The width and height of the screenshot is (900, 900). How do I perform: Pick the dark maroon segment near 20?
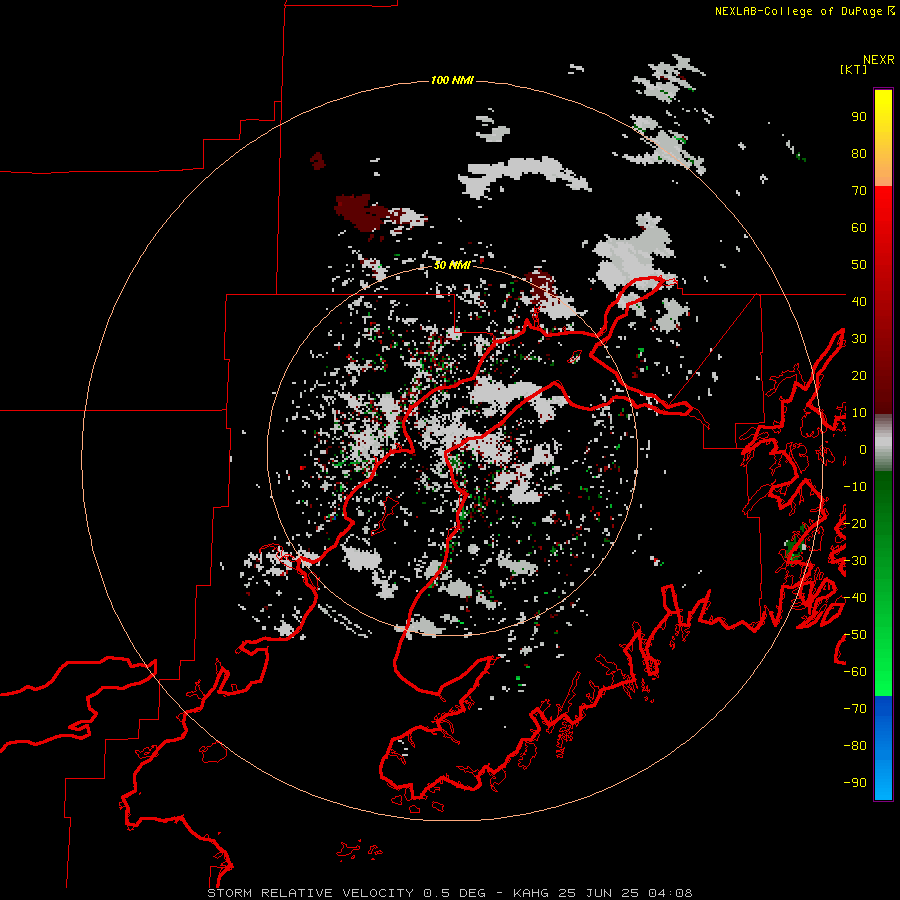(883, 376)
